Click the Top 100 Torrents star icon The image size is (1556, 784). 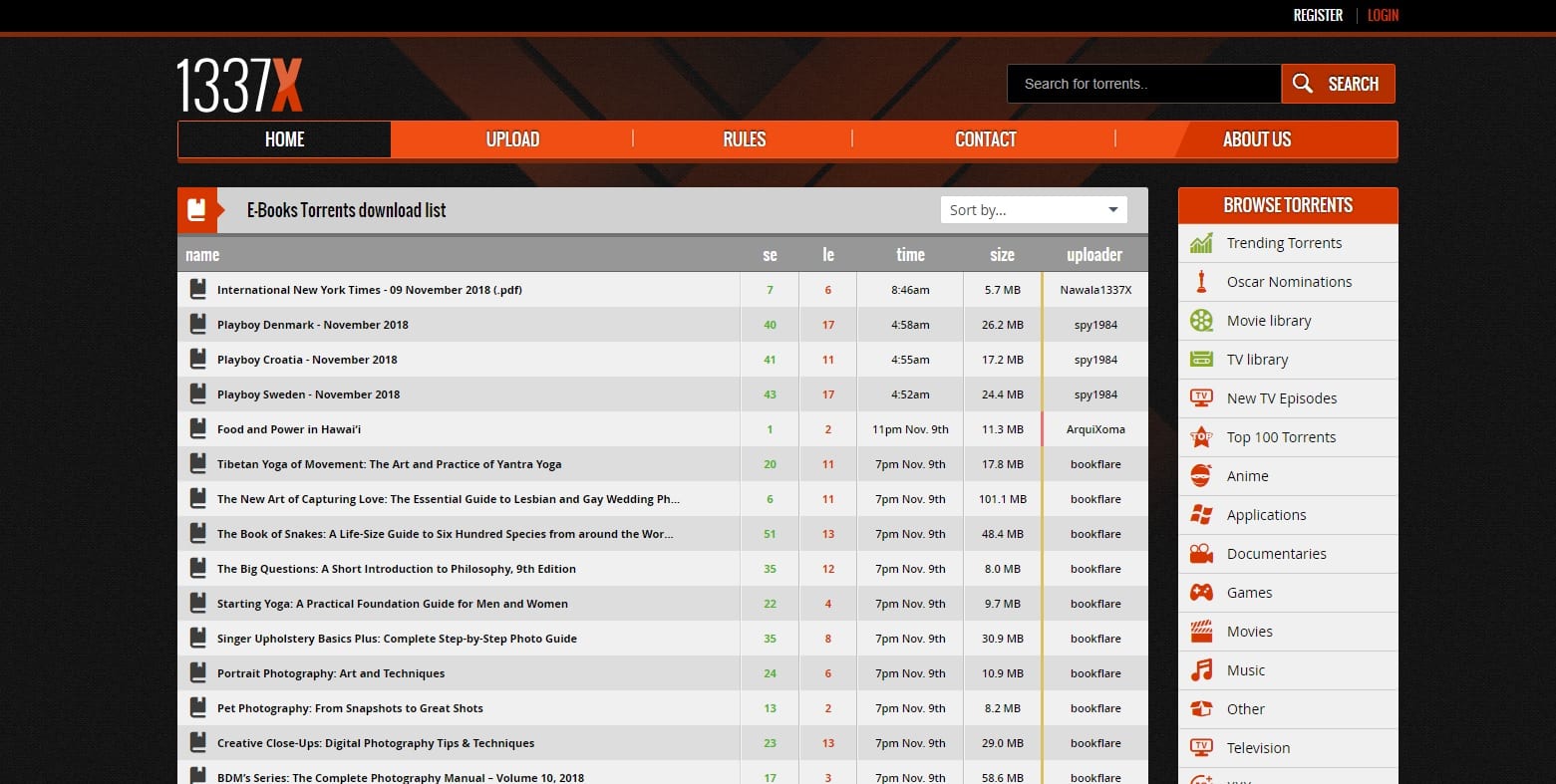(1201, 437)
